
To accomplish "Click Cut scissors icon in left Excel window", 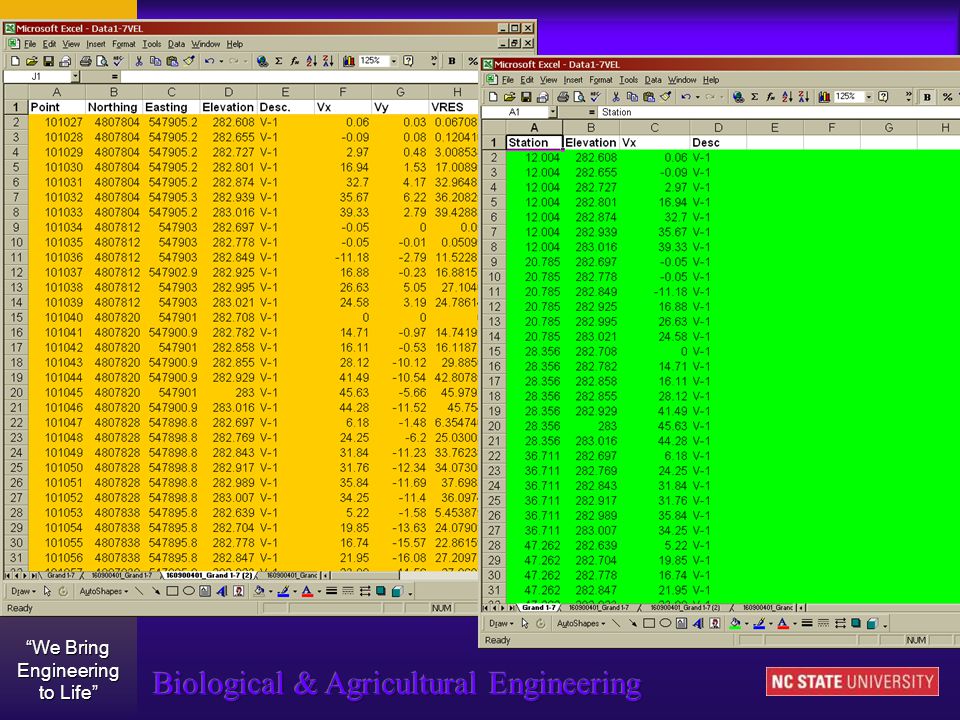I will coord(139,61).
